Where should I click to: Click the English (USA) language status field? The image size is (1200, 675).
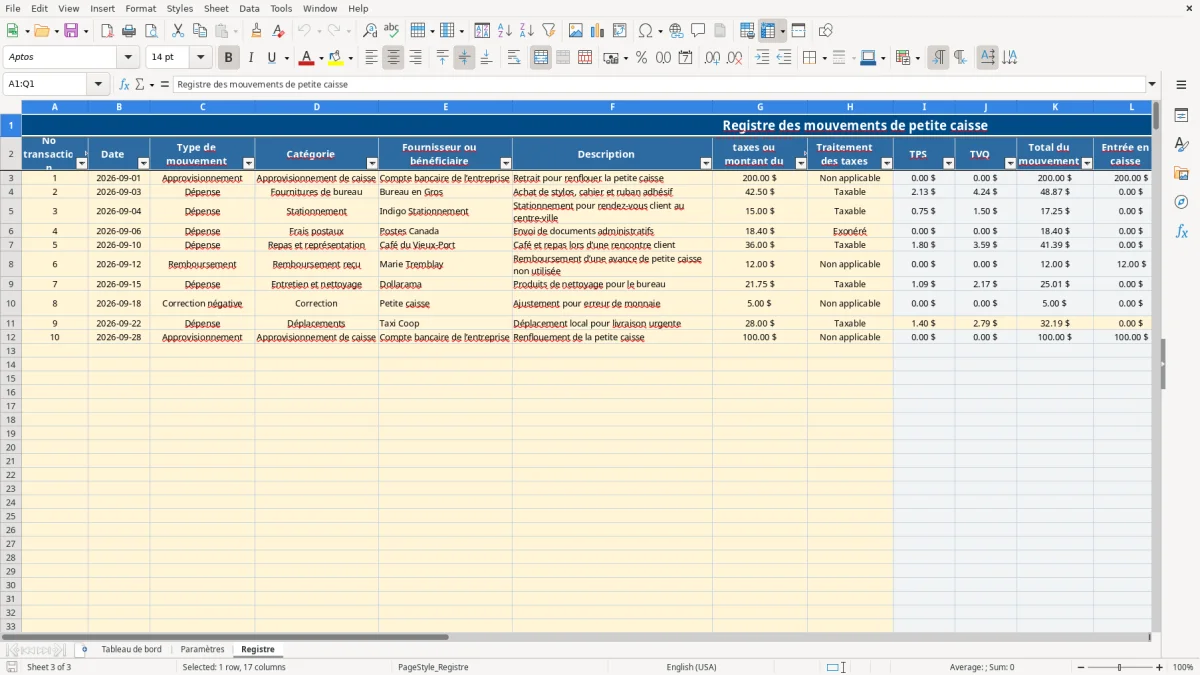(x=692, y=667)
